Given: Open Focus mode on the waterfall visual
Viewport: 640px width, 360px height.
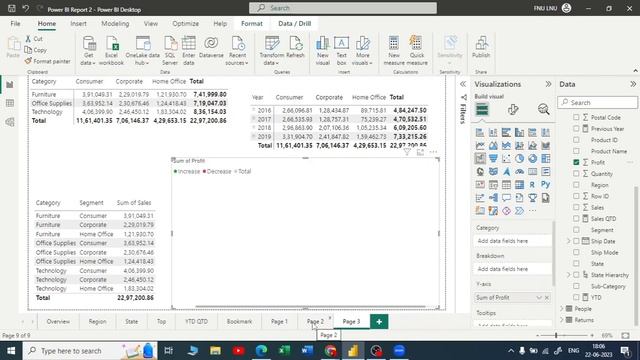Looking at the screenshot, I should click(420, 152).
